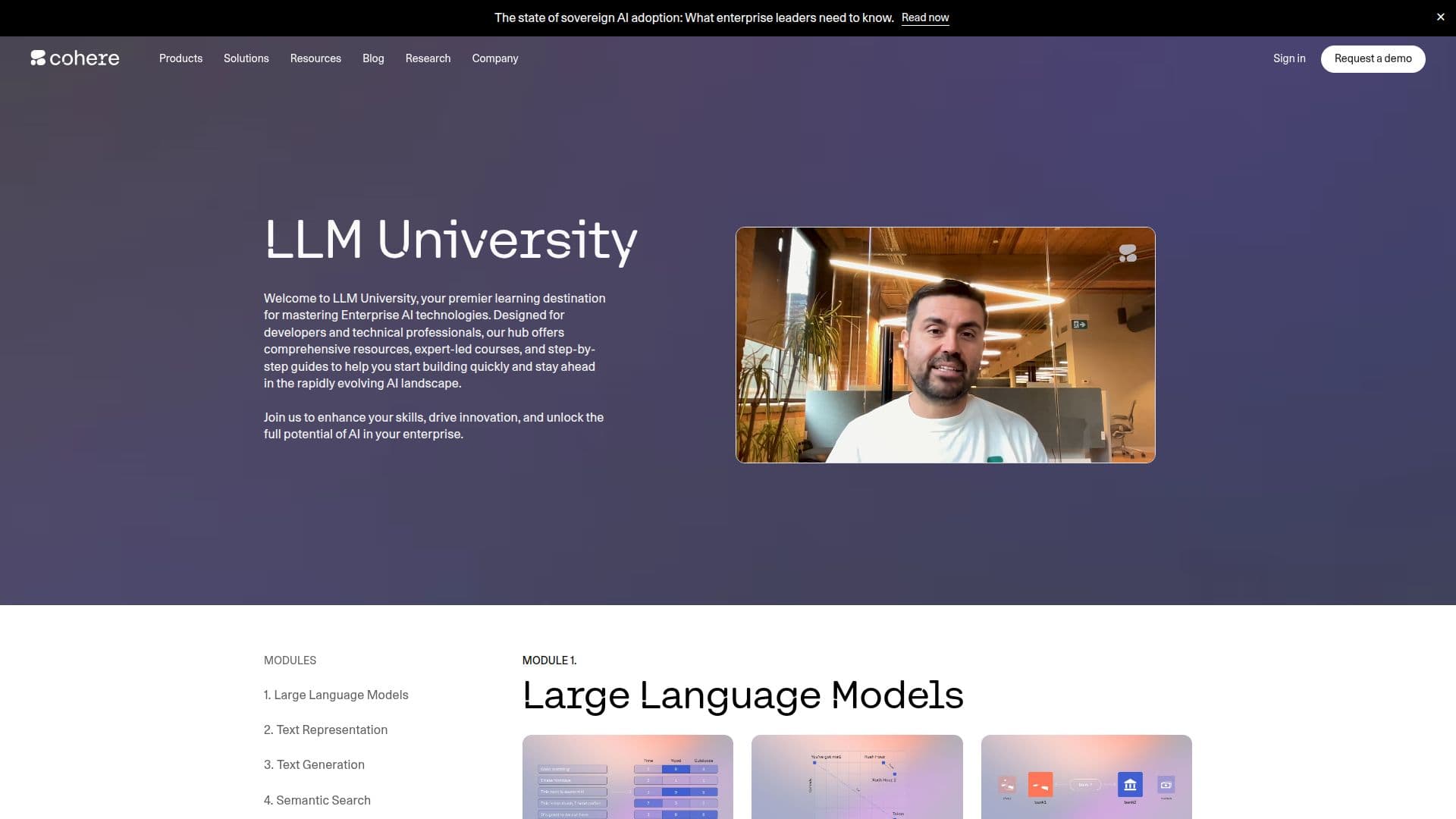Click the Sign in link
The width and height of the screenshot is (1456, 819).
[x=1289, y=58]
